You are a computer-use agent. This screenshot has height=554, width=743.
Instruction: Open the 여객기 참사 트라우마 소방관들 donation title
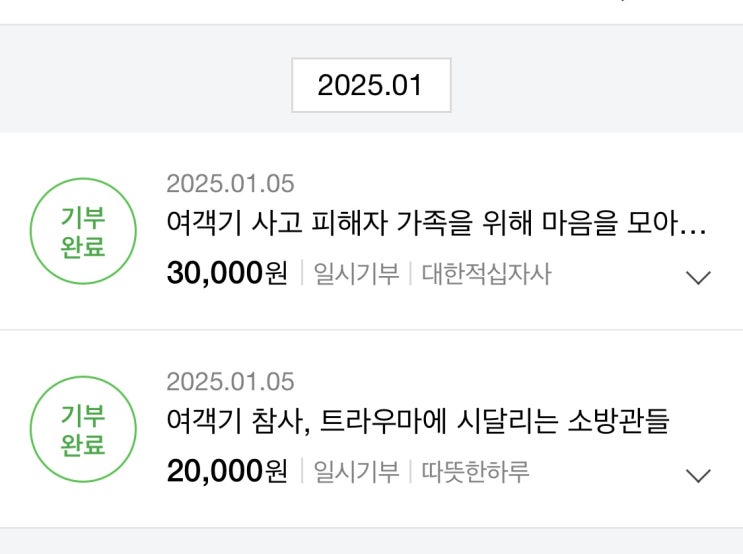pyautogui.click(x=417, y=423)
